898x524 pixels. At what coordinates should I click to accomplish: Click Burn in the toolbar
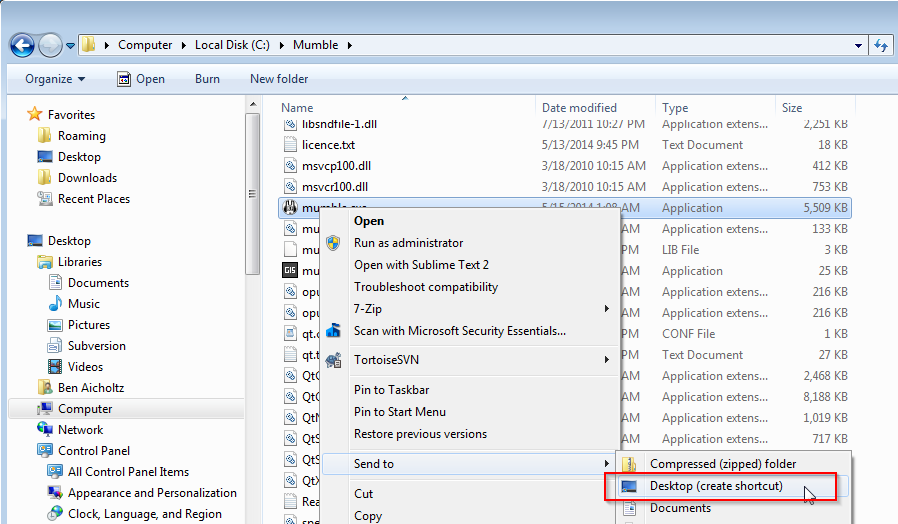(207, 79)
